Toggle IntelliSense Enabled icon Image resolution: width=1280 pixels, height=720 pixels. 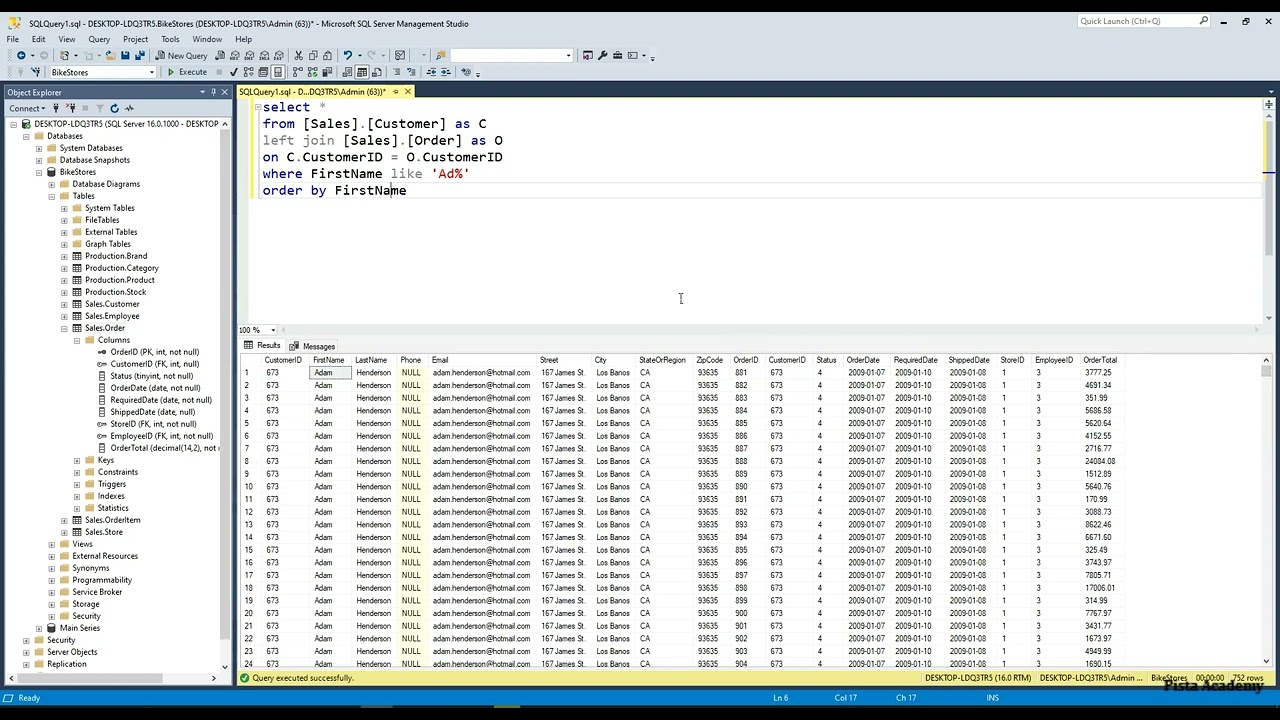277,72
